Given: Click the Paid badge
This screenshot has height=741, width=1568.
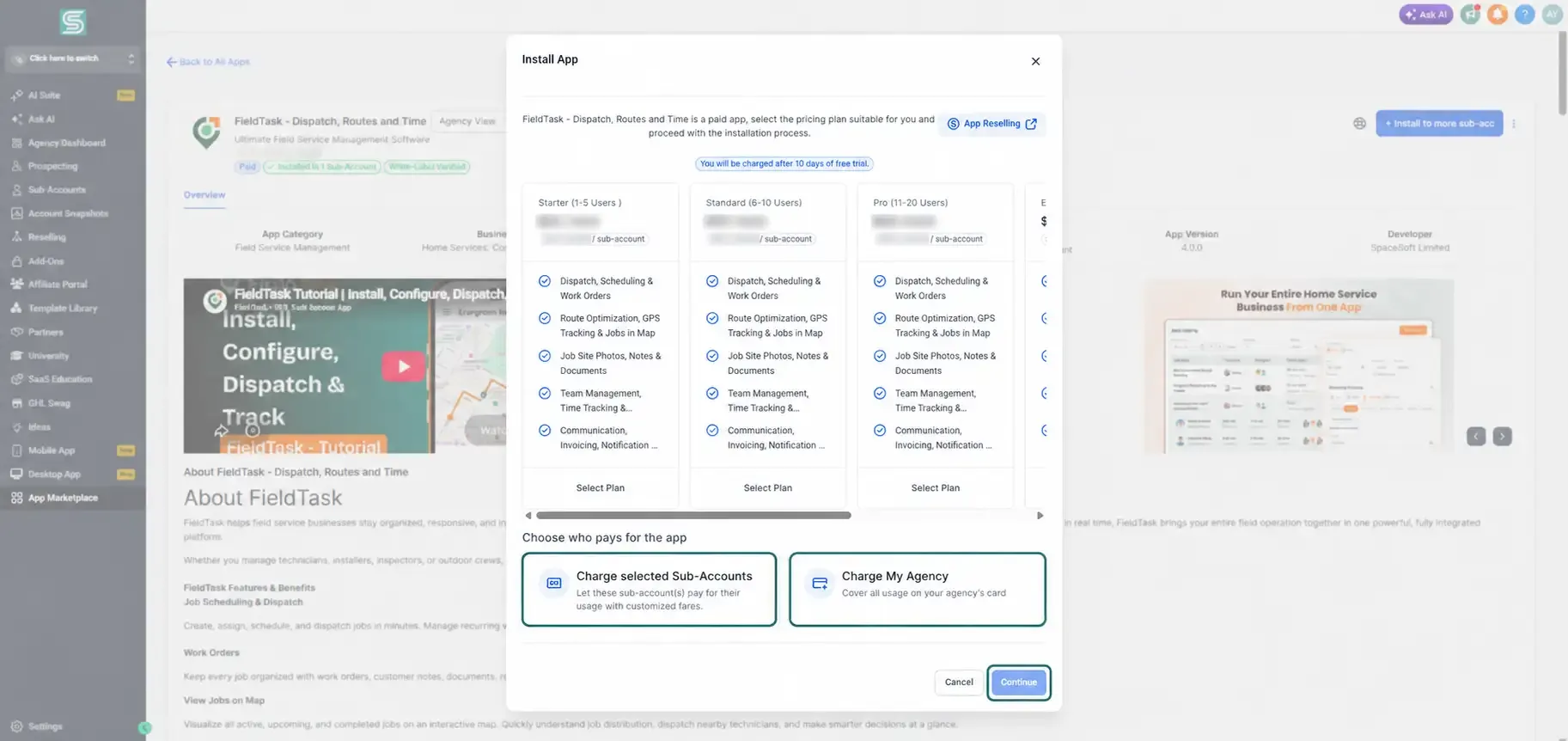Looking at the screenshot, I should (247, 167).
